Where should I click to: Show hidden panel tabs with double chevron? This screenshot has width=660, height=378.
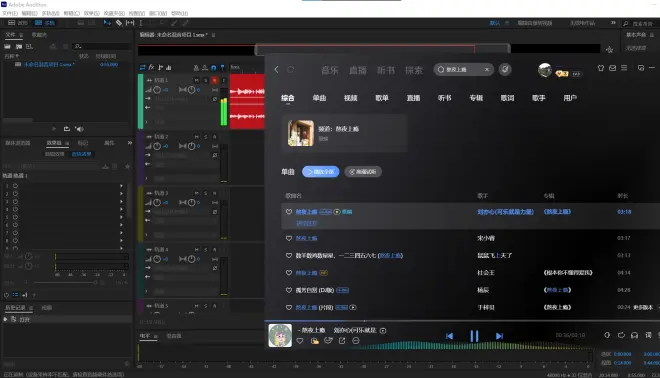coord(130,143)
